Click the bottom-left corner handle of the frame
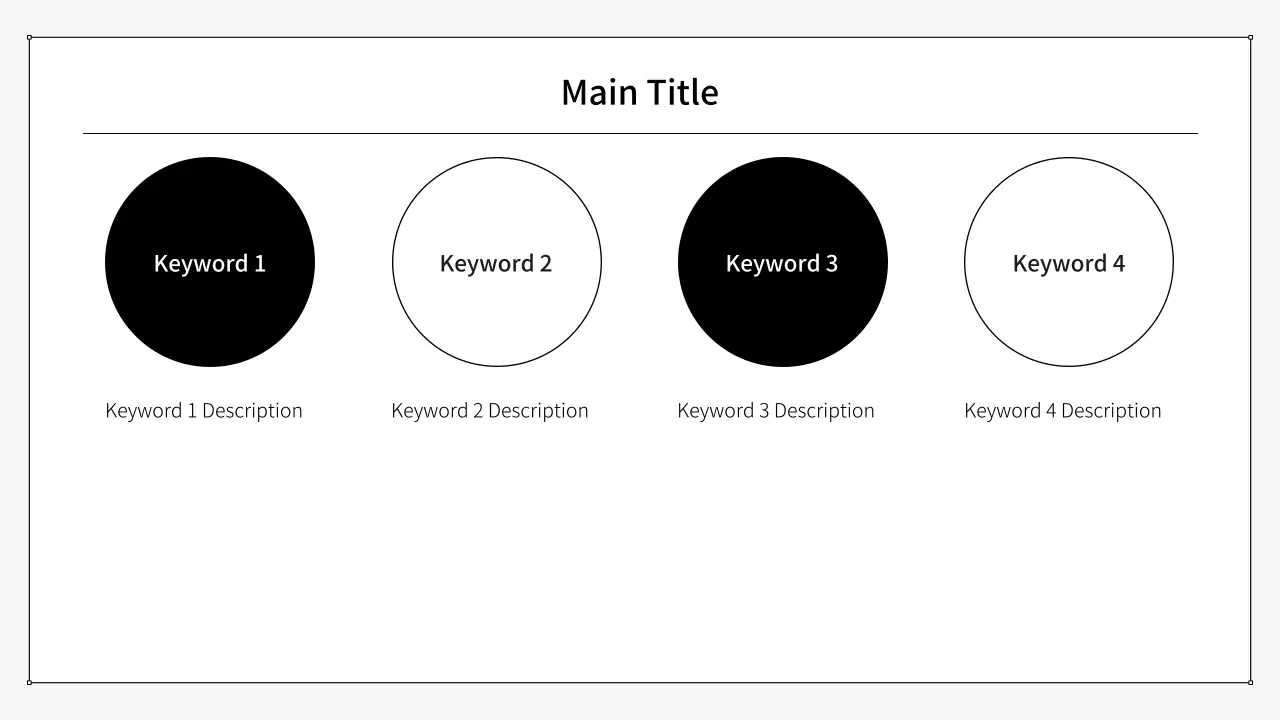1280x720 pixels. click(x=30, y=683)
